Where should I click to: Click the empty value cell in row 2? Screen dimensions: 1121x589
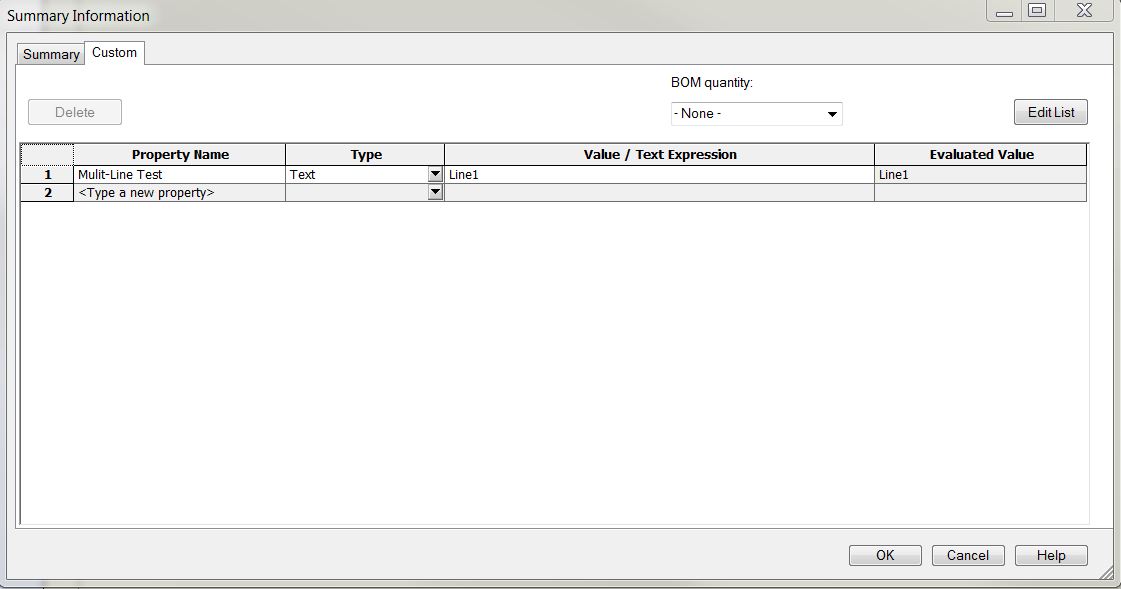(x=659, y=192)
